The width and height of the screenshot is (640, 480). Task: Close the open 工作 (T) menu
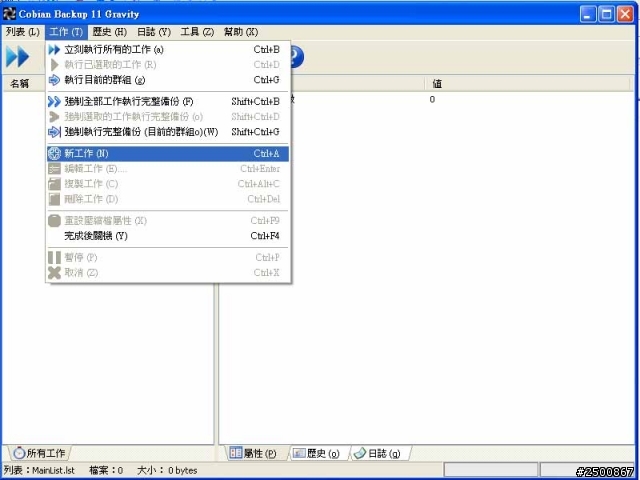click(x=66, y=32)
